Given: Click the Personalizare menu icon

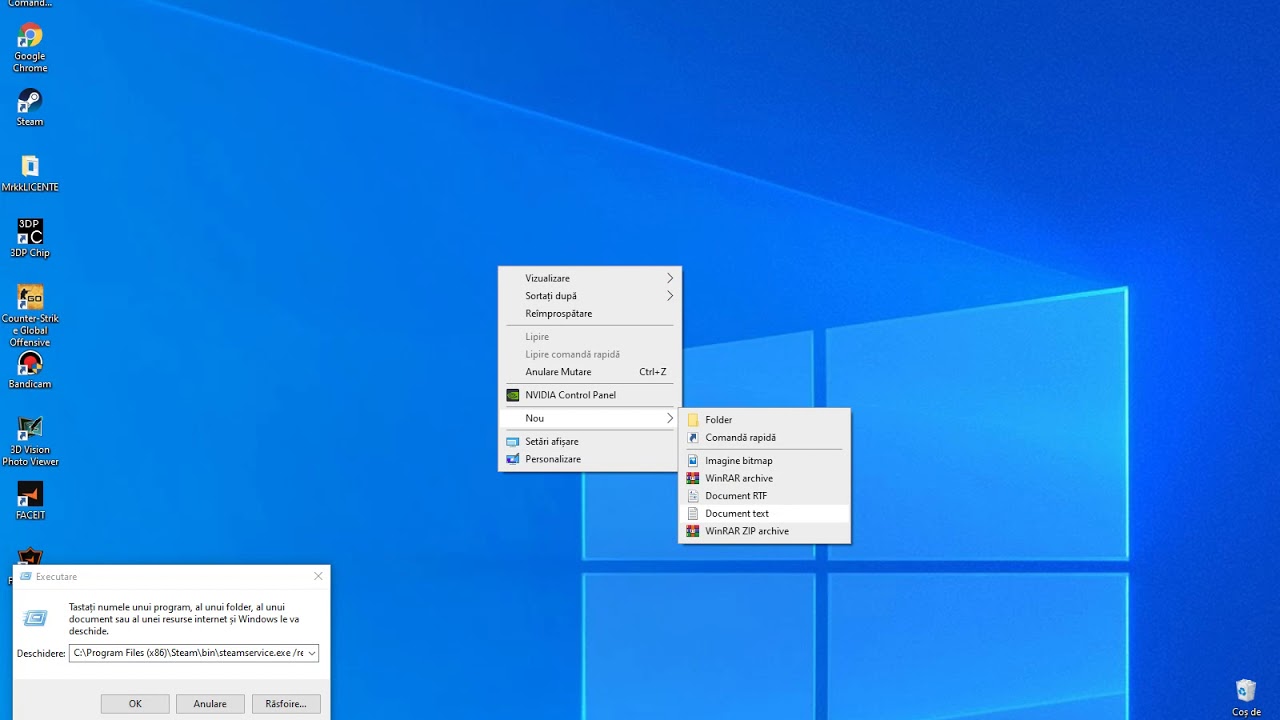Looking at the screenshot, I should click(513, 459).
